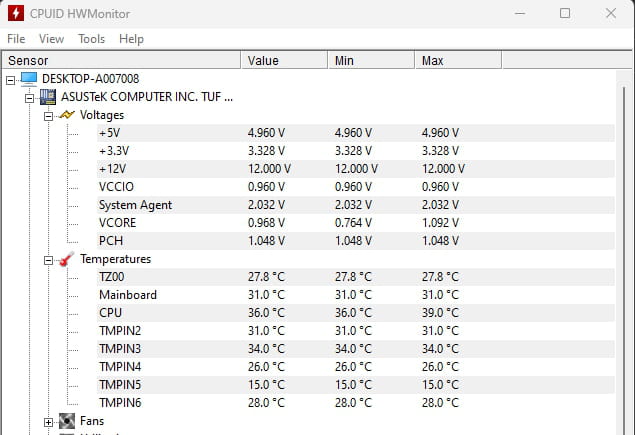The width and height of the screenshot is (635, 435).
Task: Click the Sensor column header
Action: tap(121, 61)
